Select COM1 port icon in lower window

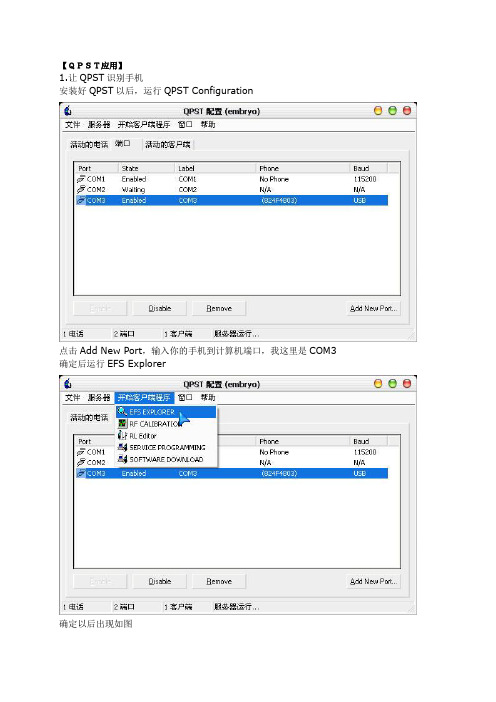(x=81, y=452)
